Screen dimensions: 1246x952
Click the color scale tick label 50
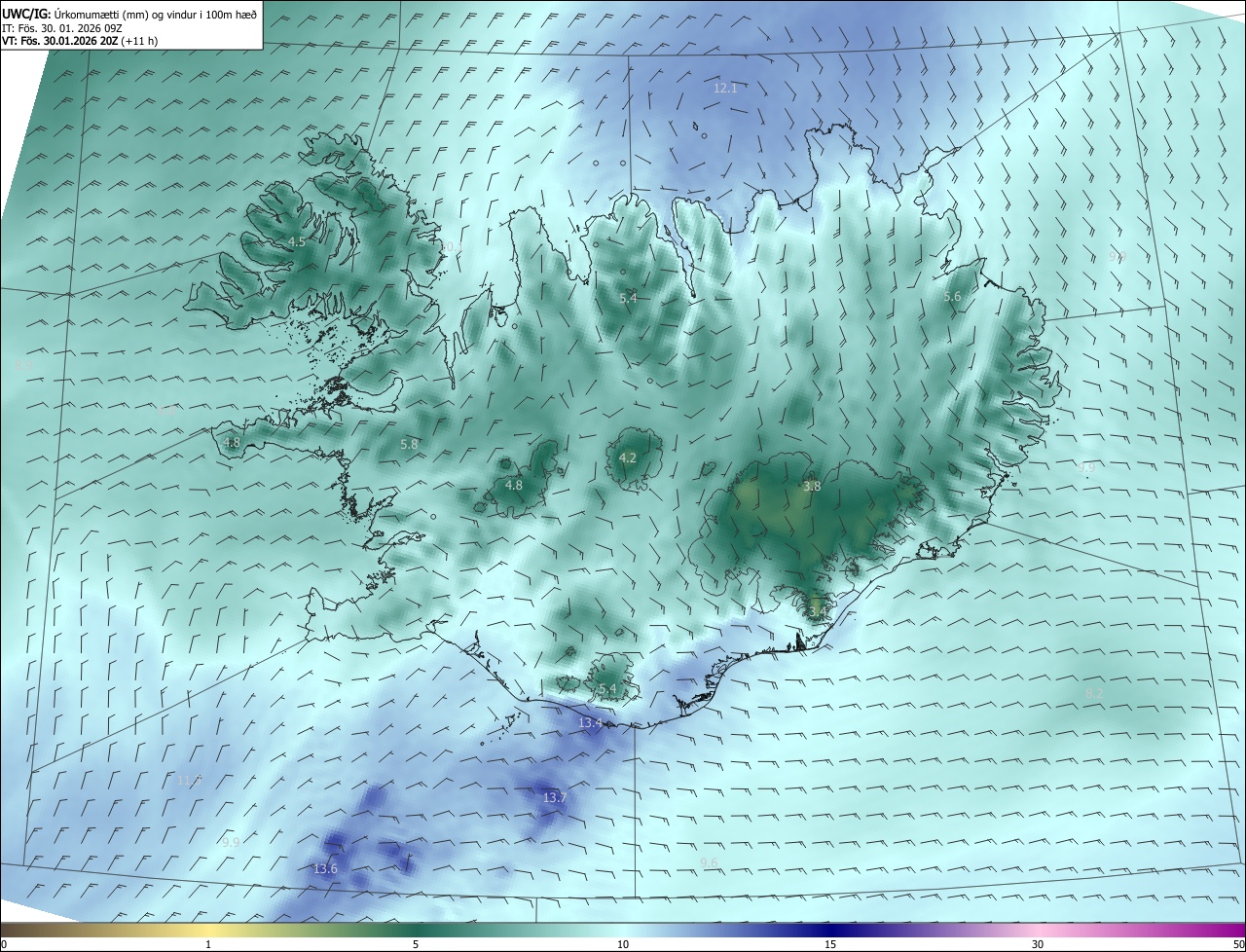[x=1238, y=944]
